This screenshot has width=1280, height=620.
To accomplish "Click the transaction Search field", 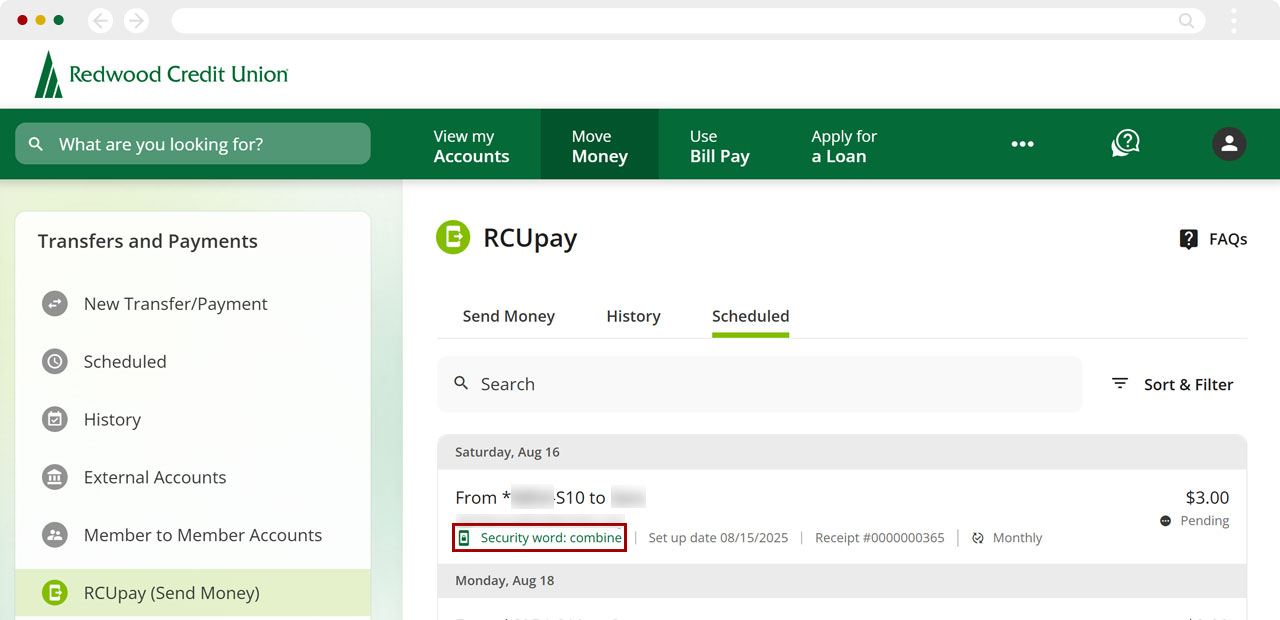I will [x=760, y=384].
